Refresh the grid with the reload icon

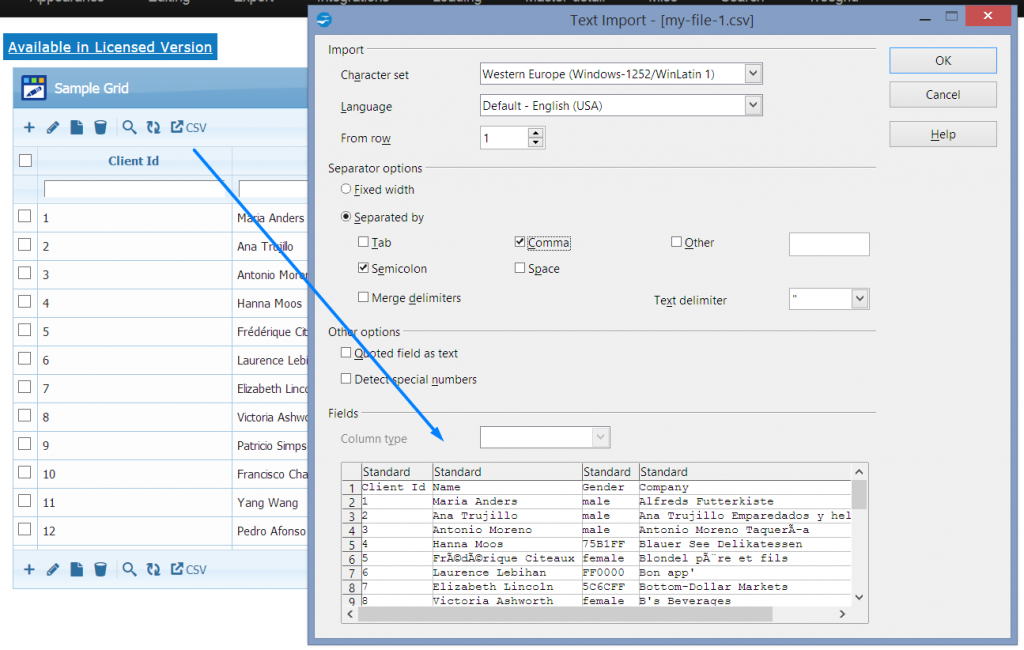[152, 127]
